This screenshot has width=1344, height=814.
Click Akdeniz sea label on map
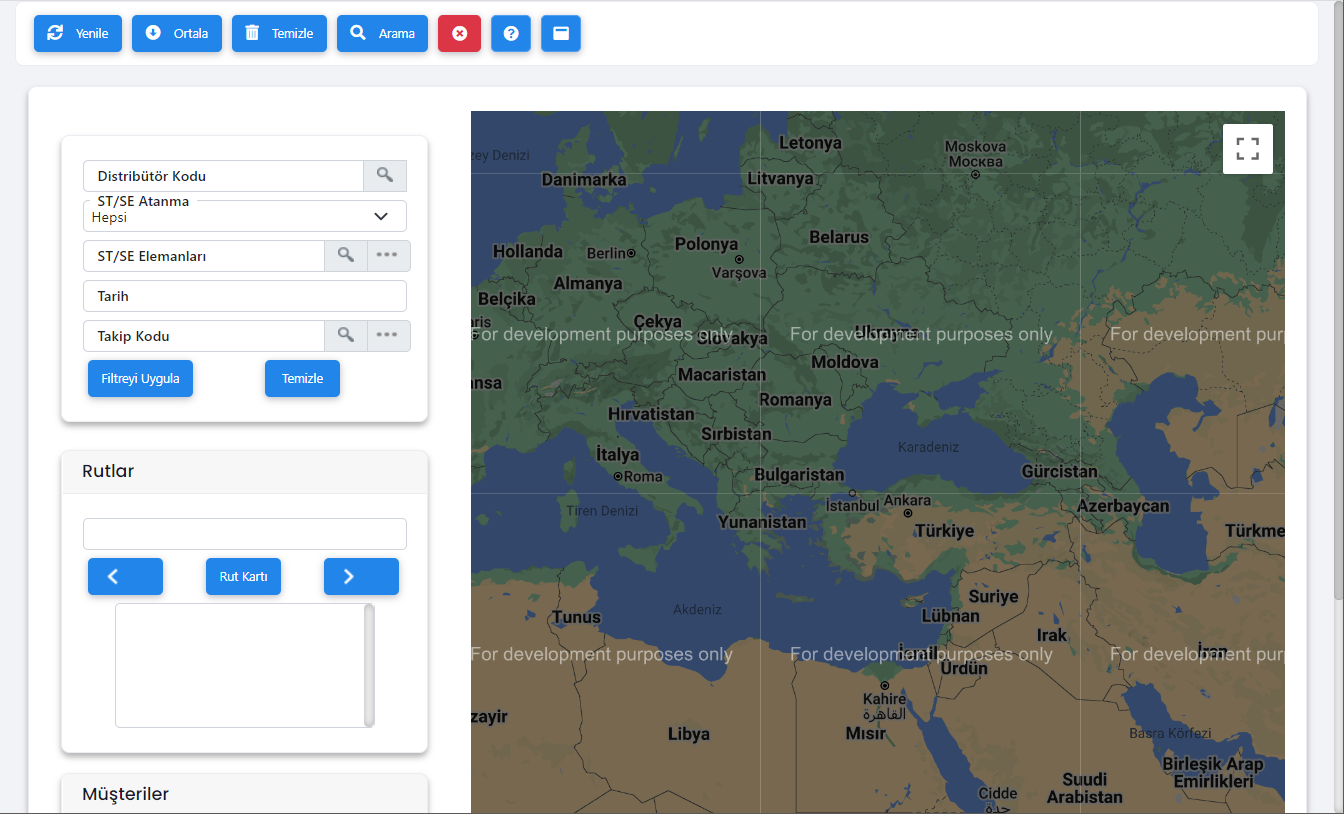[x=697, y=609]
